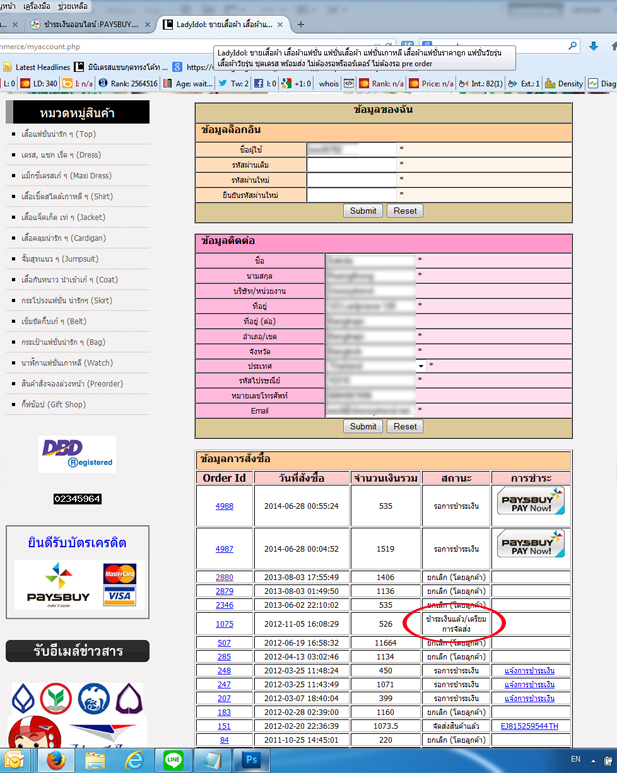This screenshot has height=773, width=617.
Task: Click the Twitter Tw: 2 SEO toolbar item
Action: pos(234,83)
